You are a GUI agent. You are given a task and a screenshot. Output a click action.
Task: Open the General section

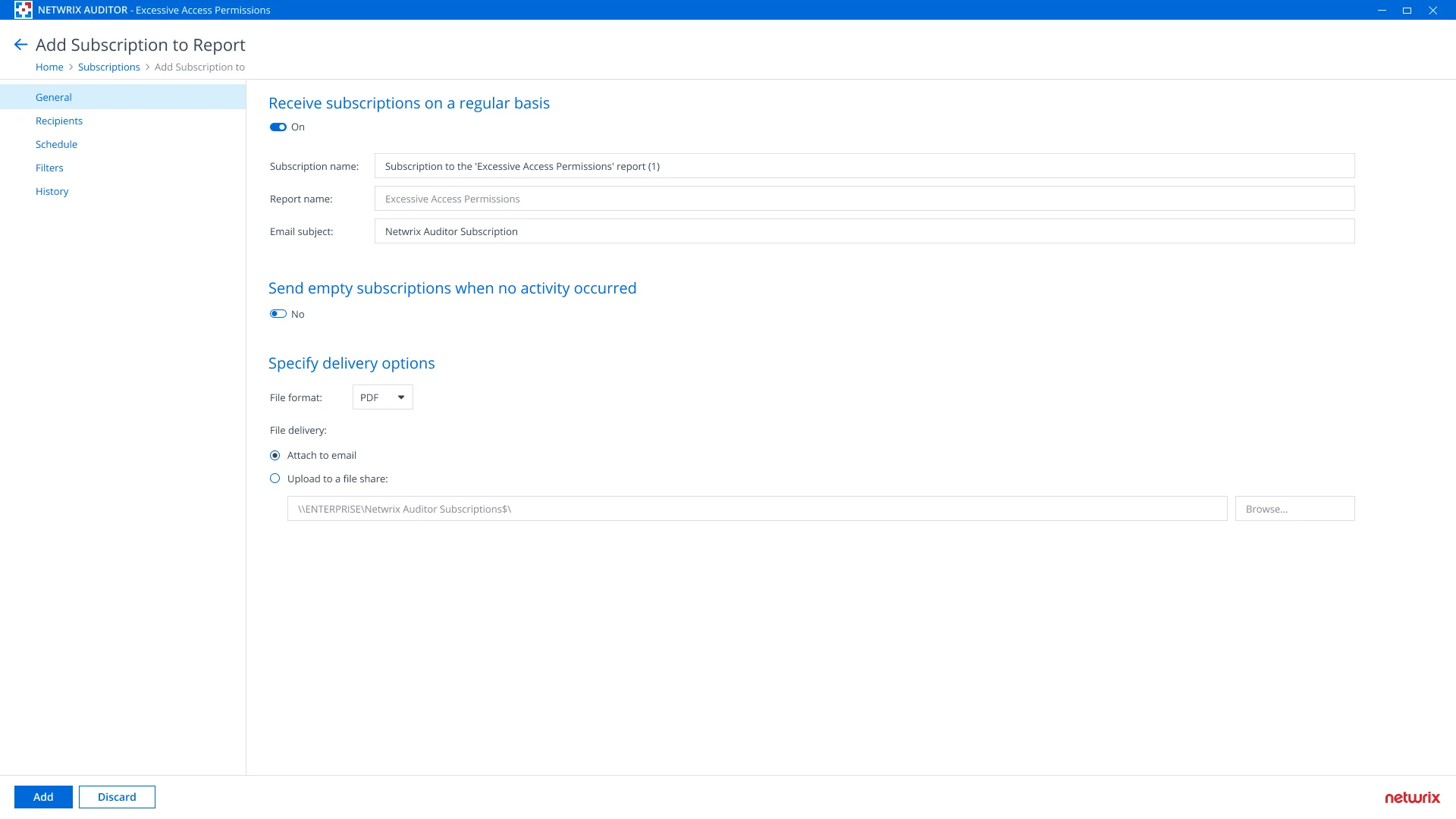(x=123, y=97)
